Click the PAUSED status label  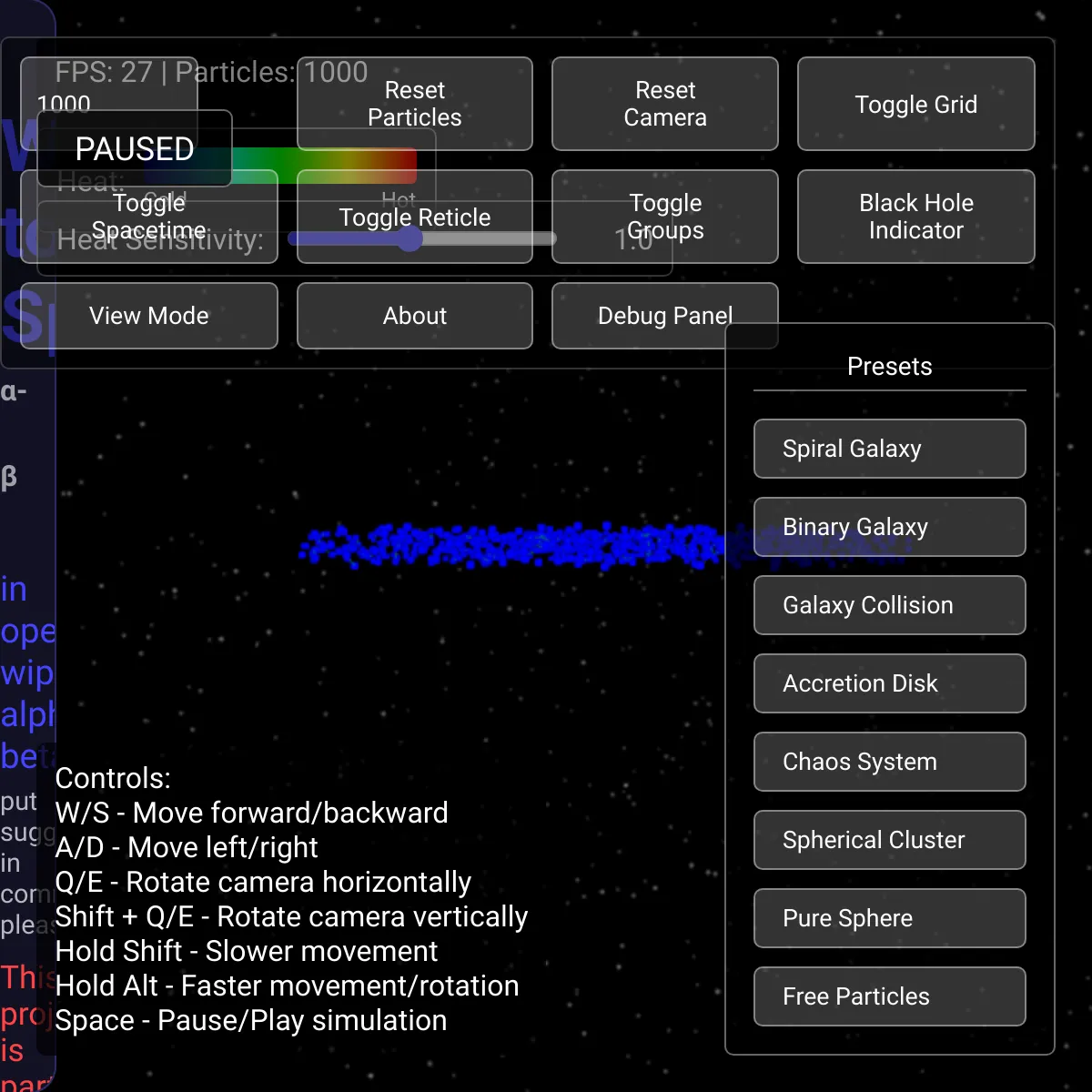tap(135, 148)
